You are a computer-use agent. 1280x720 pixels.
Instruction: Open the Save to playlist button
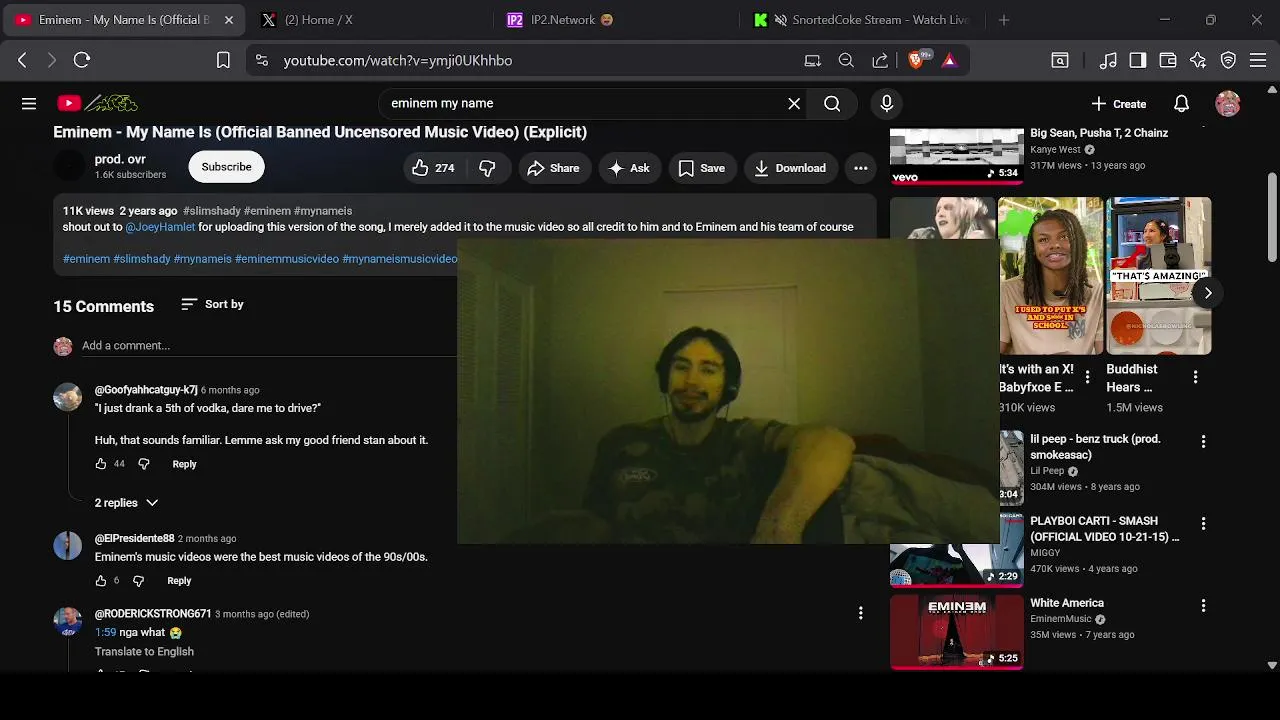tap(702, 168)
